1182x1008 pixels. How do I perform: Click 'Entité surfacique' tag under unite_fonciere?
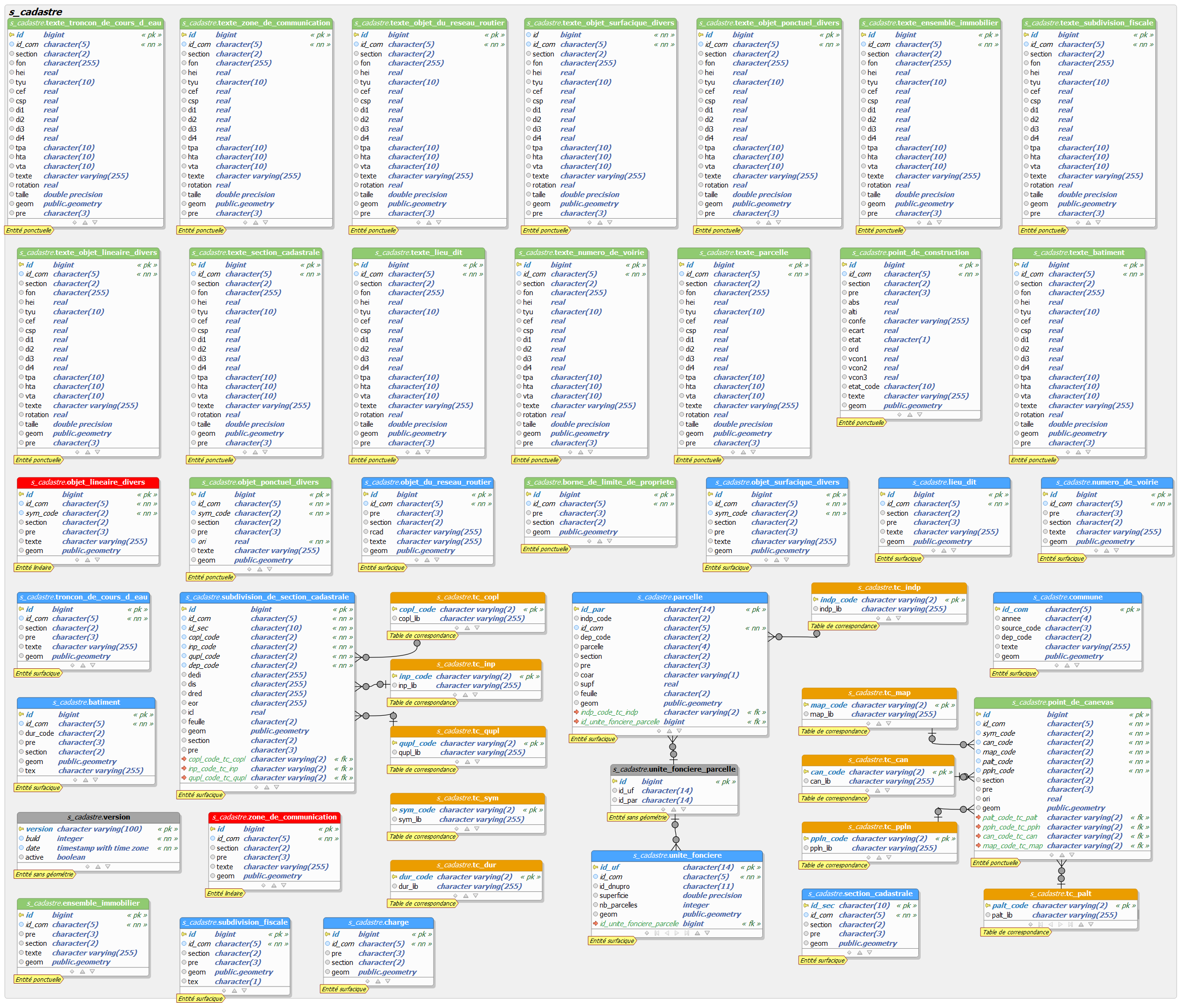(x=612, y=941)
